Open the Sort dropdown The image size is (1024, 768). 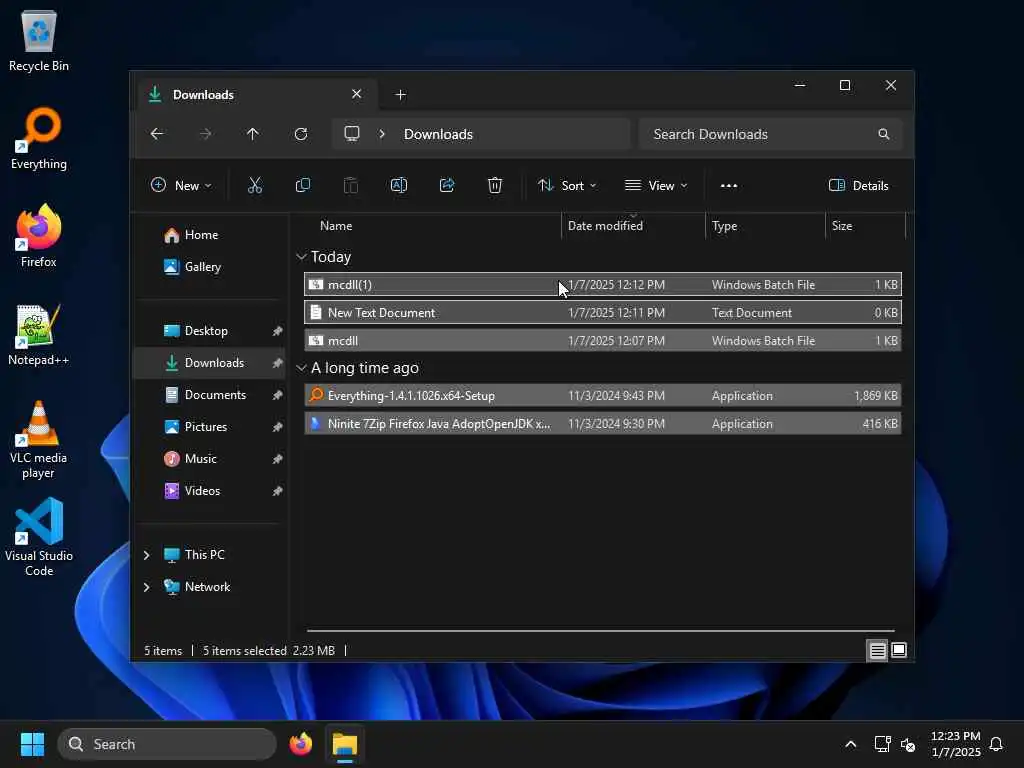tap(567, 185)
